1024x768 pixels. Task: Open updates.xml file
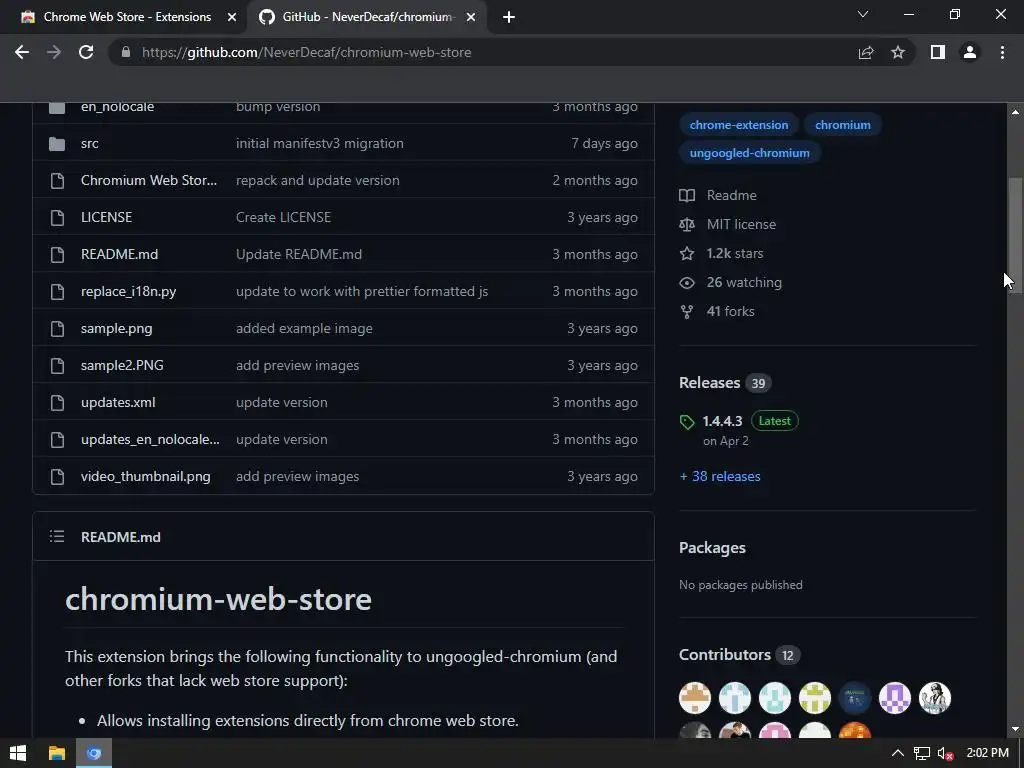tap(118, 402)
